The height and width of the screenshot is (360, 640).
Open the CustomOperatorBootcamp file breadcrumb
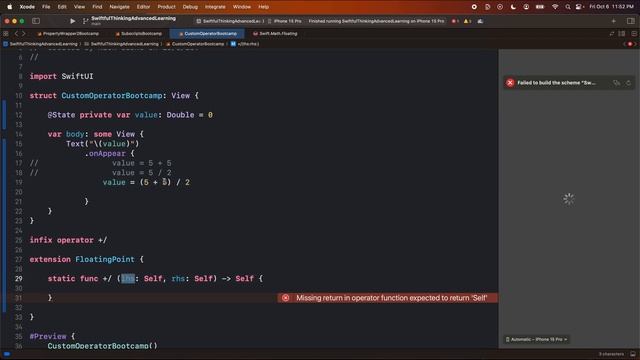[x=195, y=44]
